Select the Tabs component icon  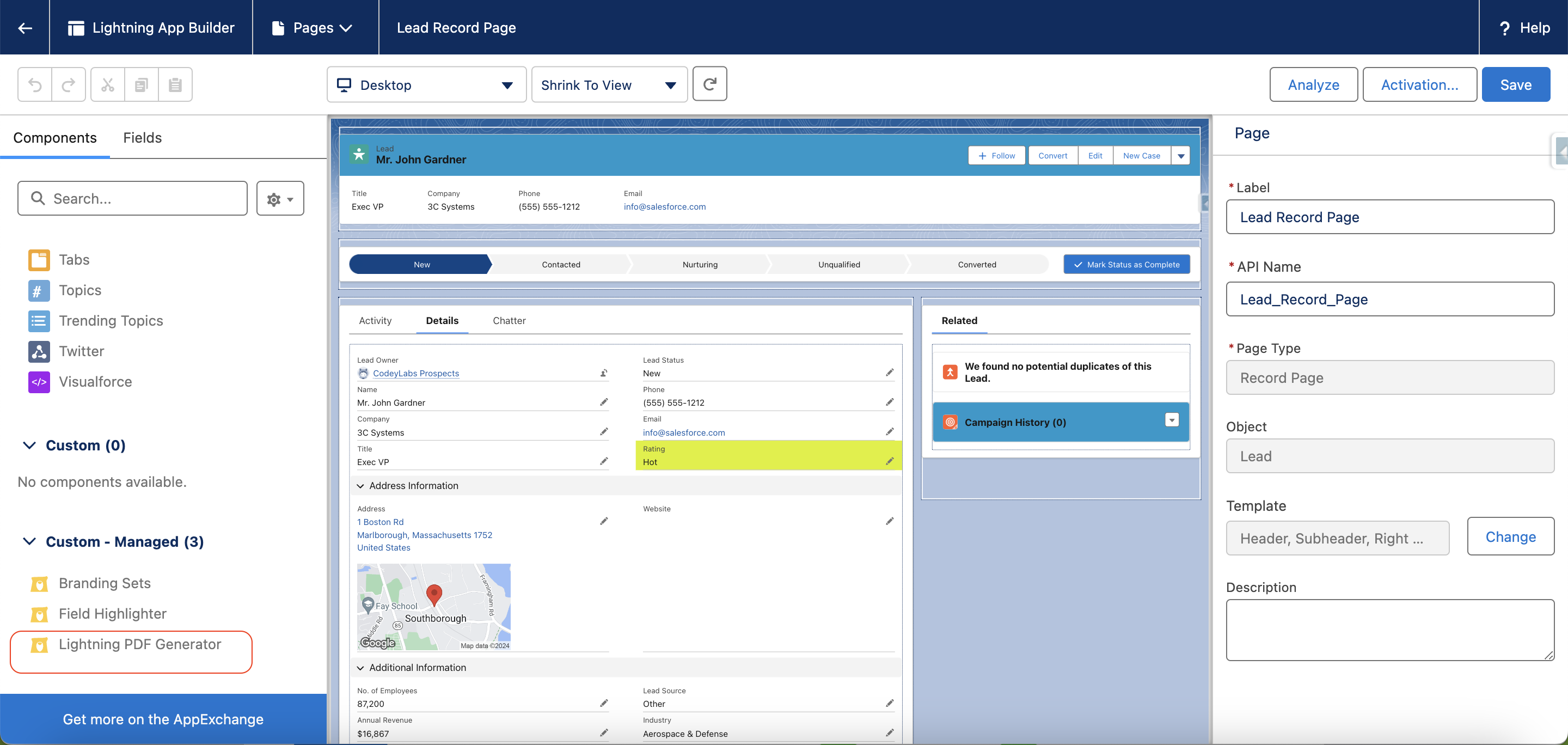[39, 260]
